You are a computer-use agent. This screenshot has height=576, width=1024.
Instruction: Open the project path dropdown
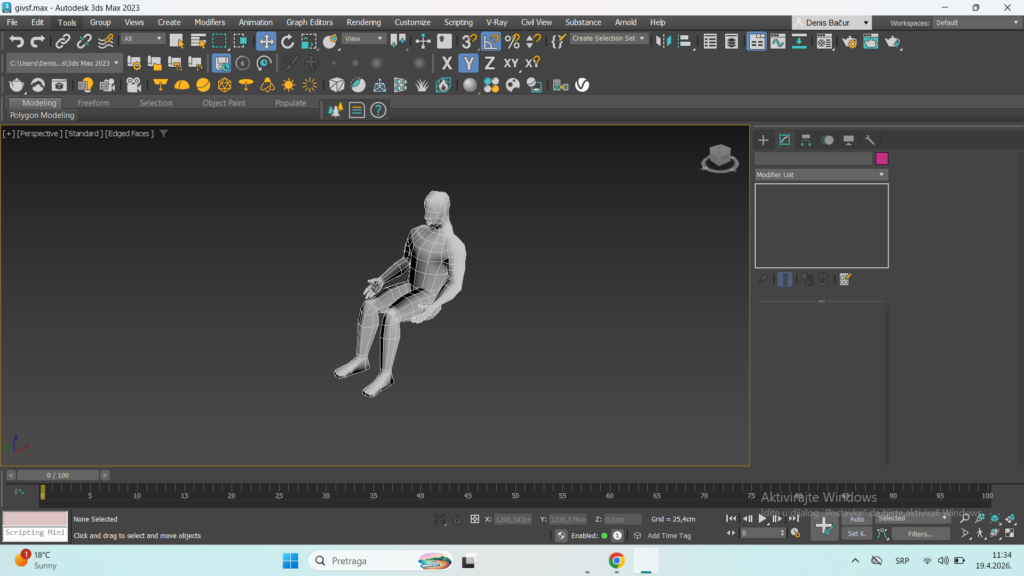coord(64,63)
